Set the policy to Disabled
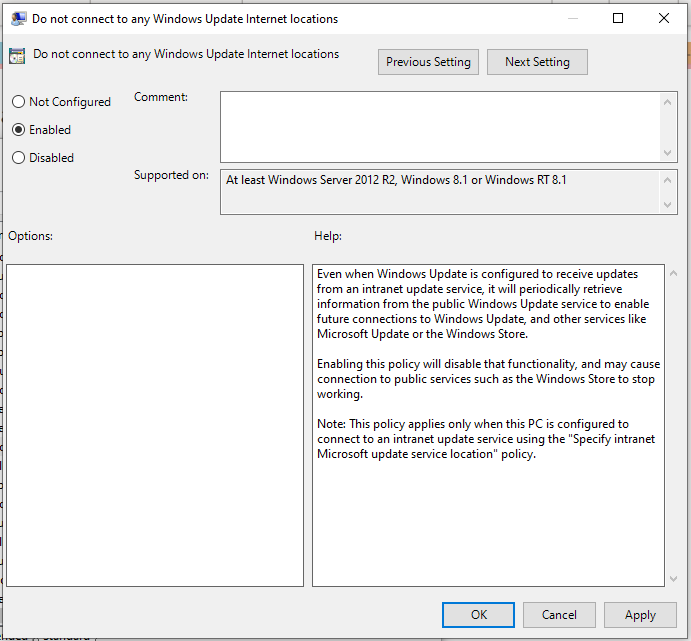The image size is (691, 641). point(18,158)
